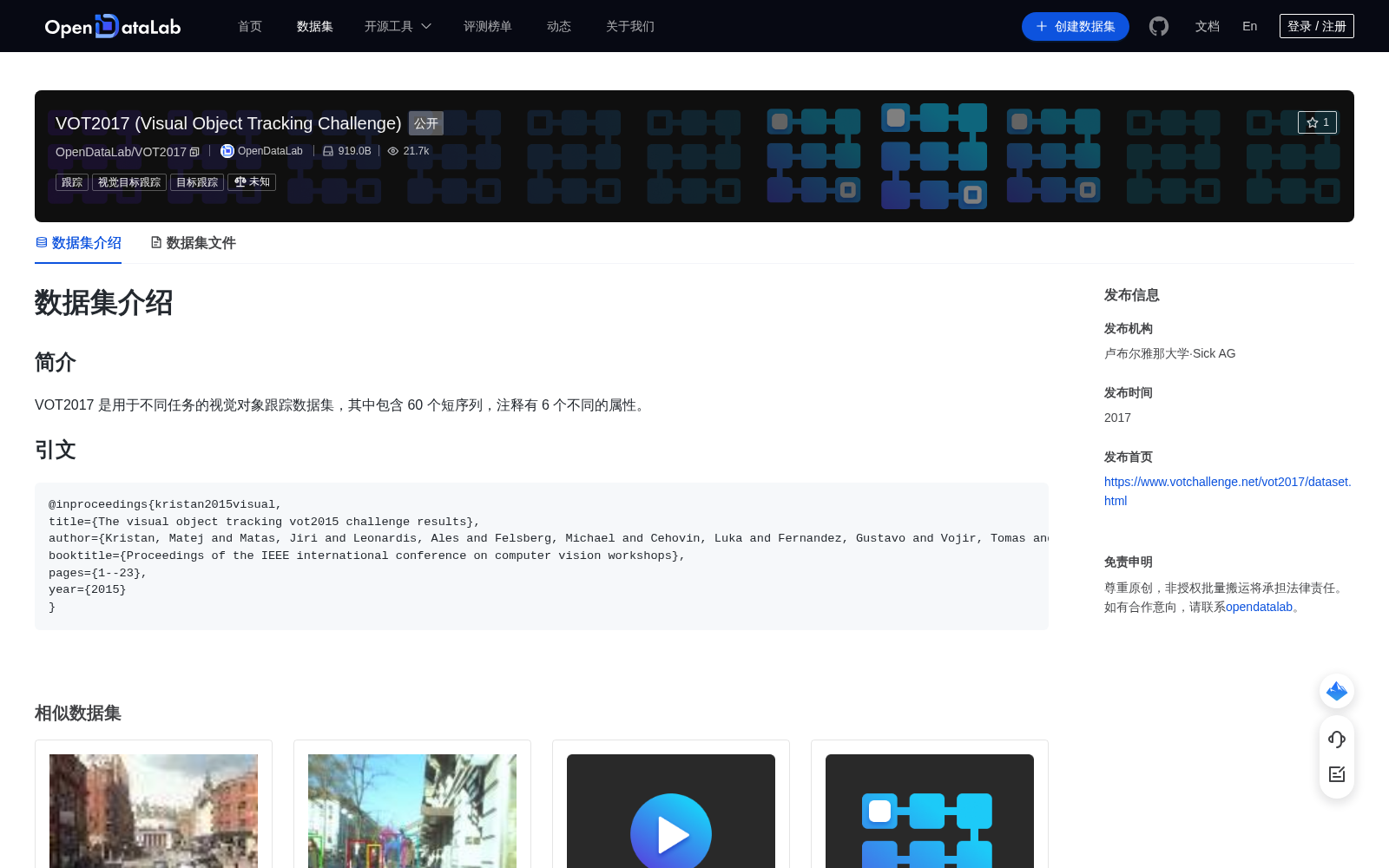Click the scale icon in 未知 license tag
This screenshot has width=1389, height=868.
240,182
